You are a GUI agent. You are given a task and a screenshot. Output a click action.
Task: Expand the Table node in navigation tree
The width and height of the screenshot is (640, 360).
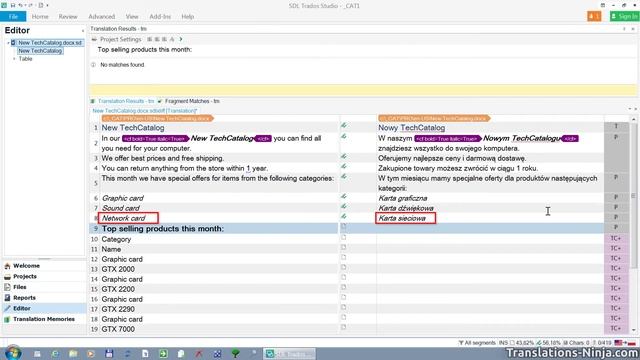pyautogui.click(x=14, y=59)
